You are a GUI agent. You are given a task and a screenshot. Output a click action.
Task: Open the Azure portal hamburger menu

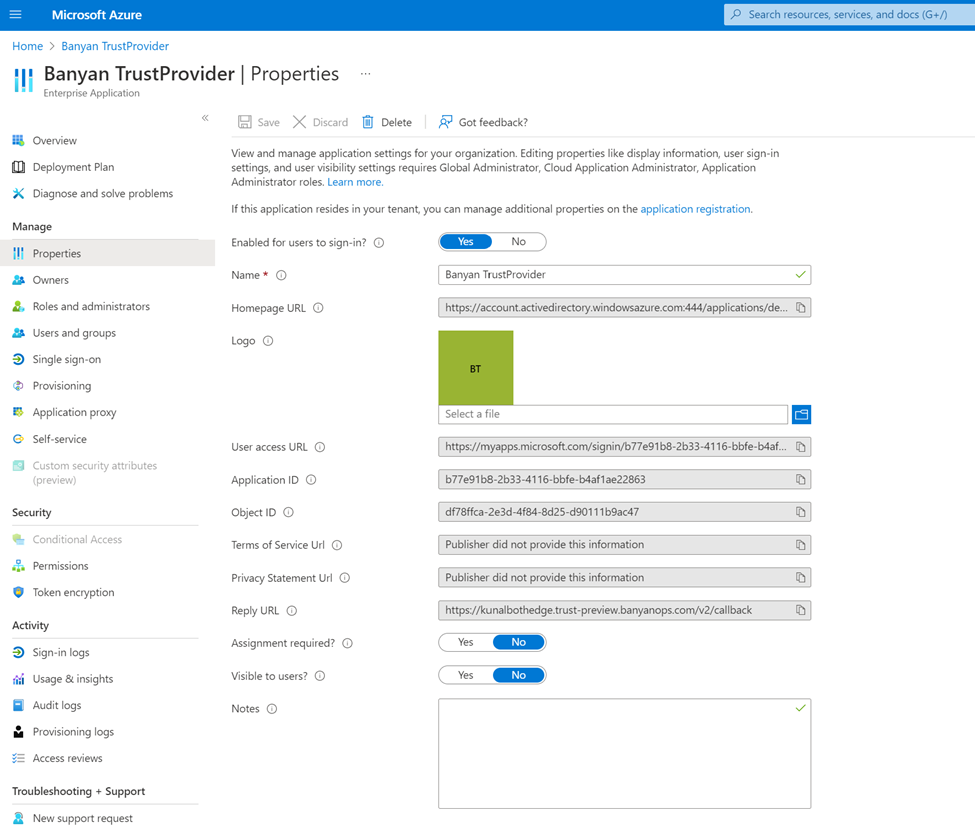click(x=16, y=14)
